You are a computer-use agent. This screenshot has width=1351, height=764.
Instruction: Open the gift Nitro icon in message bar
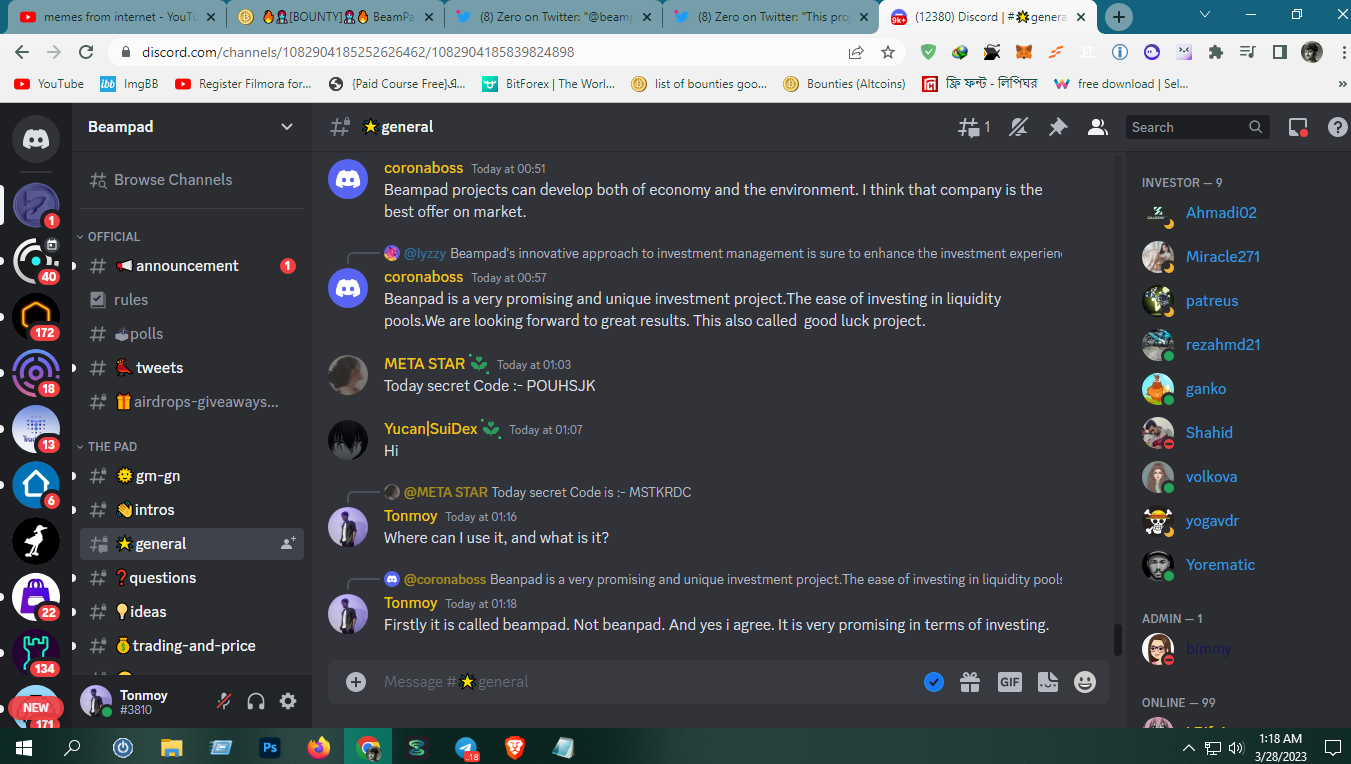[x=970, y=682]
